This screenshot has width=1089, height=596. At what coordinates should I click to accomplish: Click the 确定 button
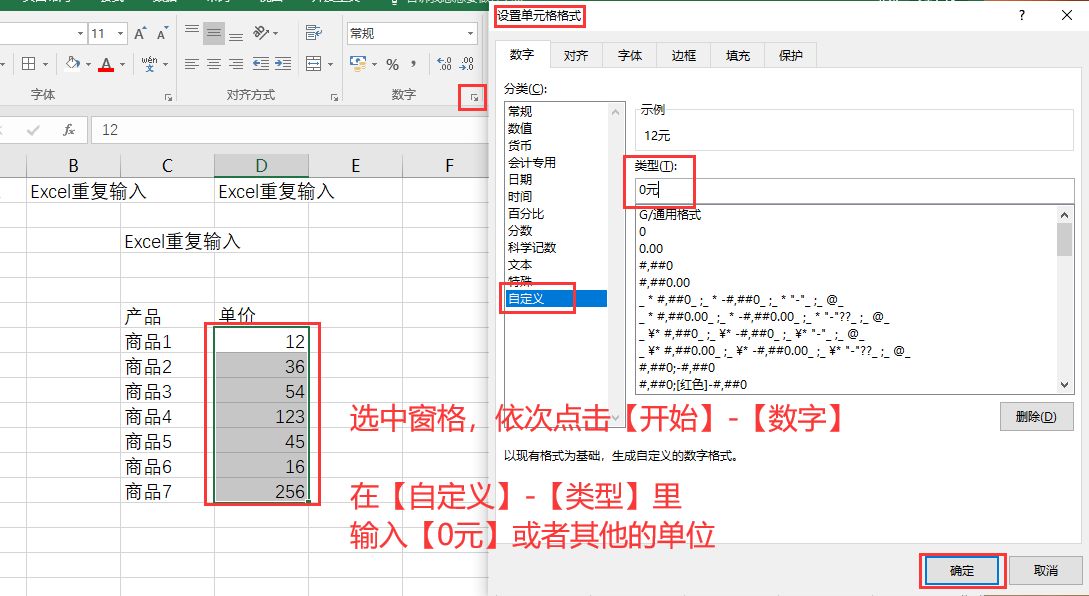[960, 570]
